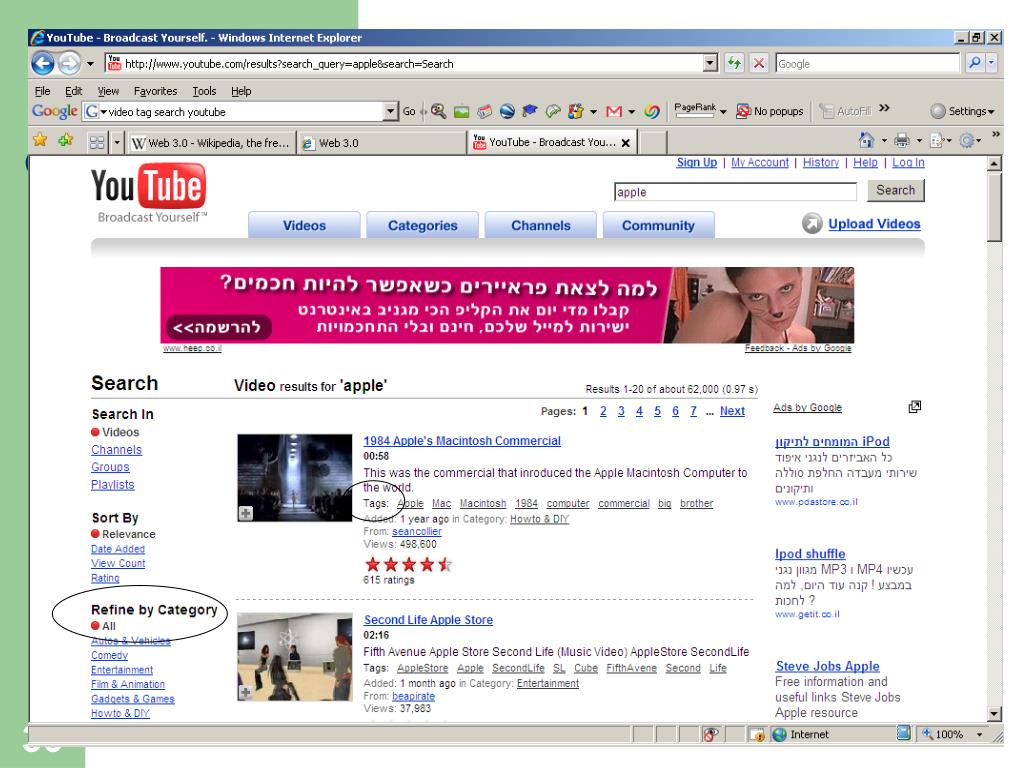Stop loading with the red X icon
Viewport: 1024px width, 768px height.
pos(759,63)
